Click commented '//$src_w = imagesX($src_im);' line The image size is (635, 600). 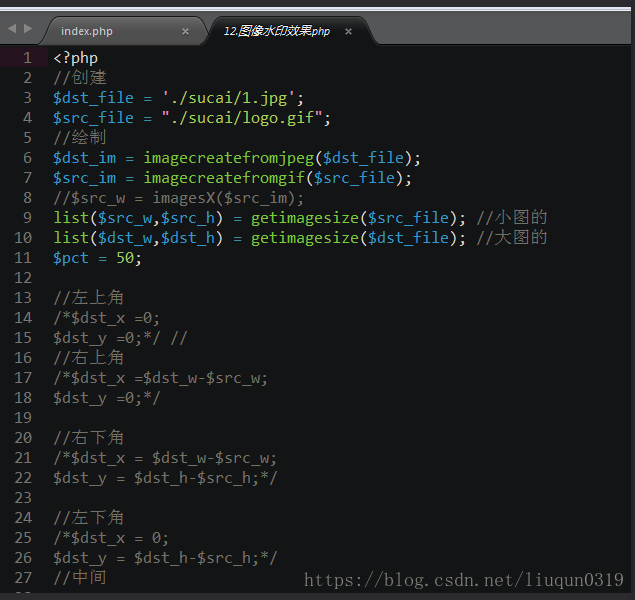pos(178,198)
